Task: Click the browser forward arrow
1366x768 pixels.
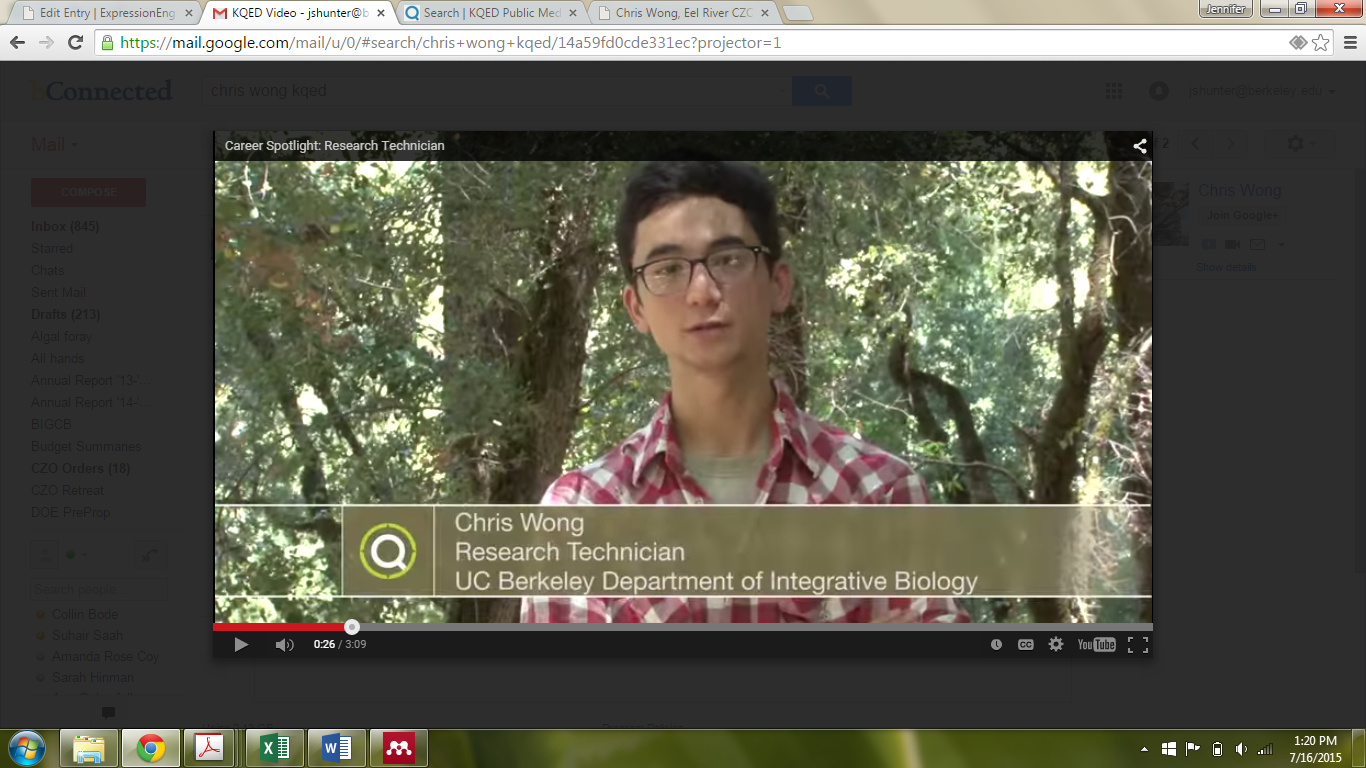Action: click(46, 42)
